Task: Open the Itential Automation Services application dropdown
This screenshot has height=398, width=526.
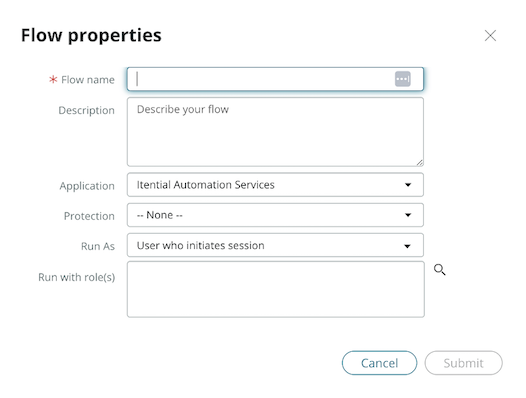Action: click(x=275, y=185)
